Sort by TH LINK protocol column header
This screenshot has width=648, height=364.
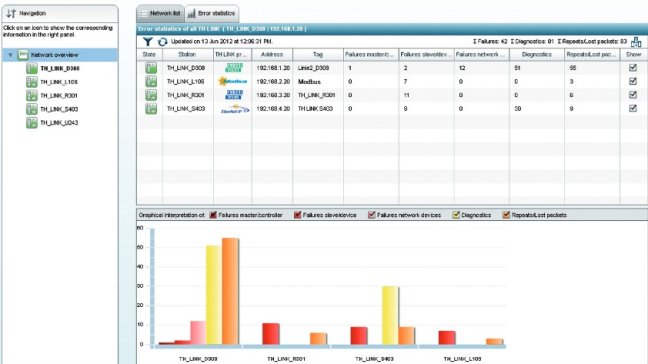(232, 55)
